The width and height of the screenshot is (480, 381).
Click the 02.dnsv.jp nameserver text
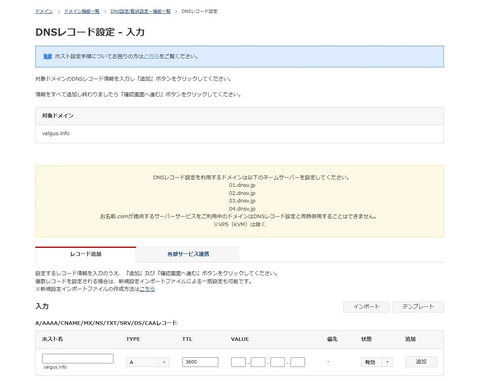(x=242, y=193)
